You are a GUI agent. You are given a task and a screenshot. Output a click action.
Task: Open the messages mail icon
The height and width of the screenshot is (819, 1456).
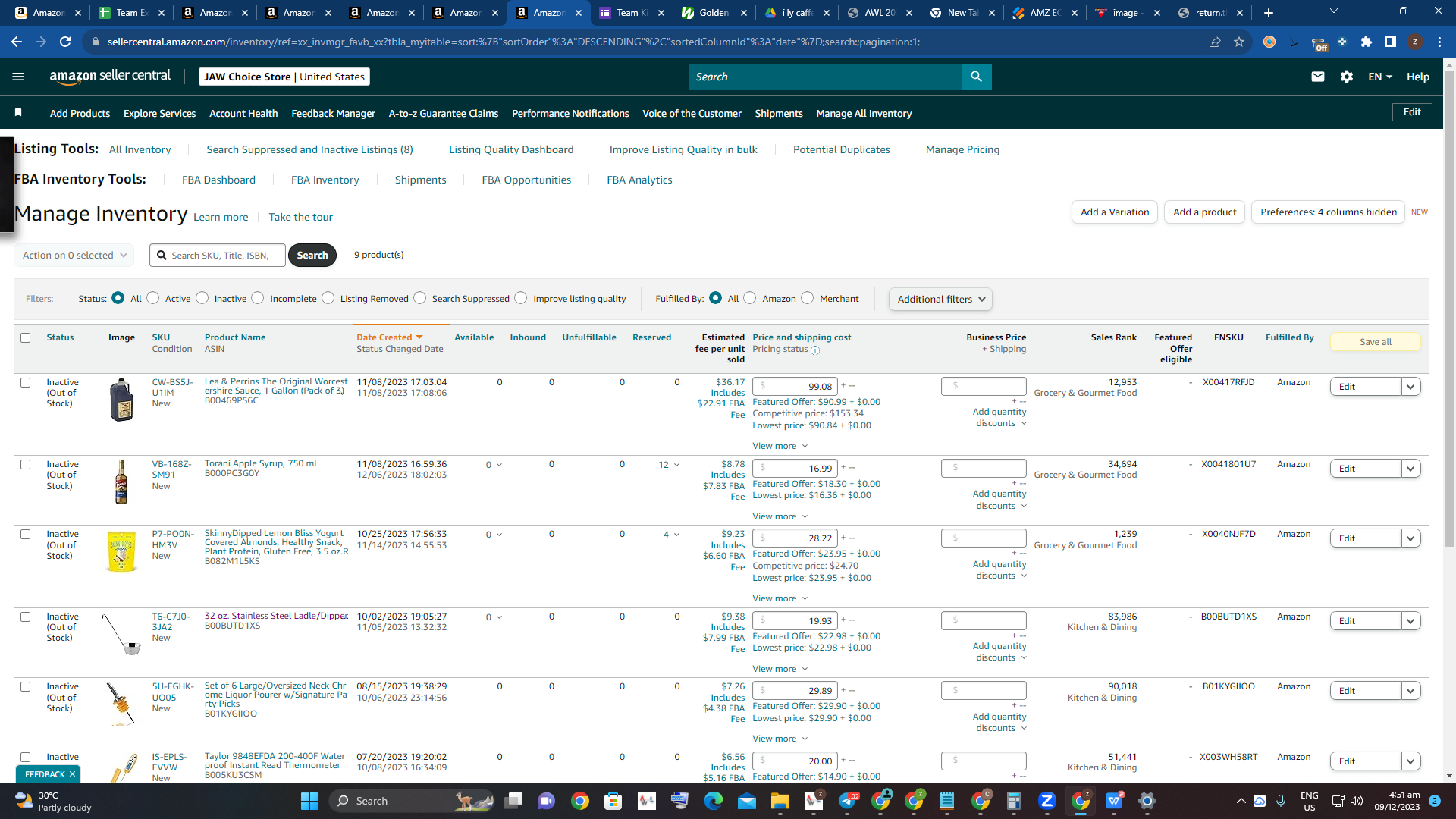pyautogui.click(x=1318, y=77)
